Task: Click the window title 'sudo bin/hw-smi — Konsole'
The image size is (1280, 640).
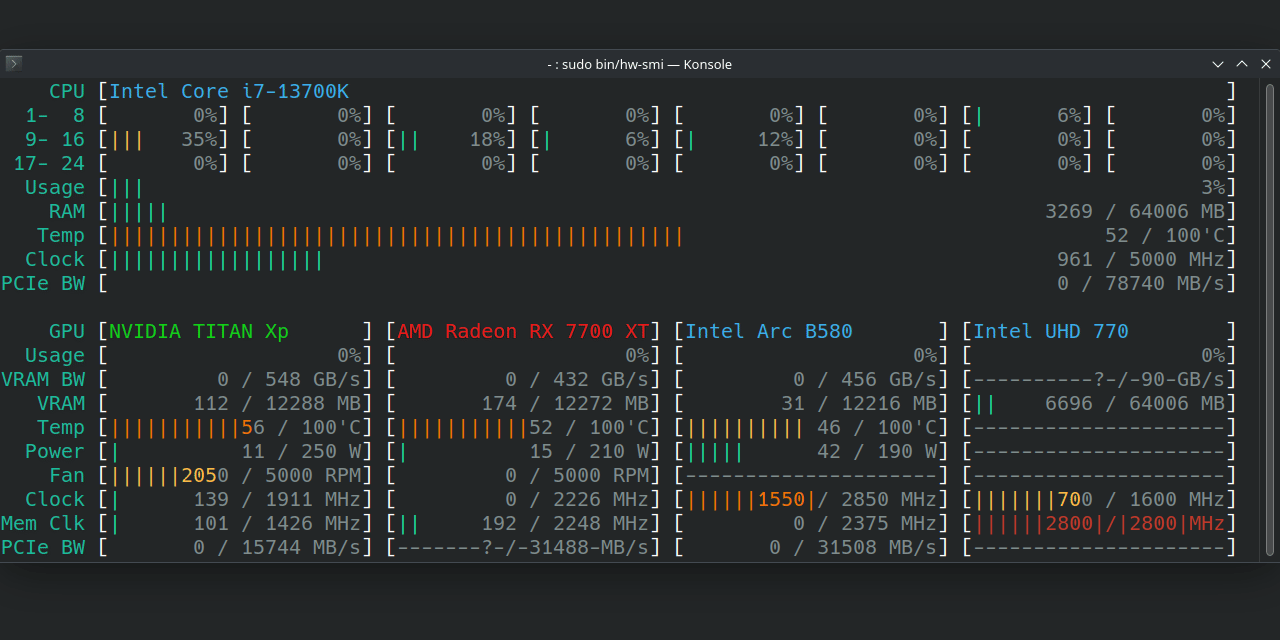Action: click(640, 64)
